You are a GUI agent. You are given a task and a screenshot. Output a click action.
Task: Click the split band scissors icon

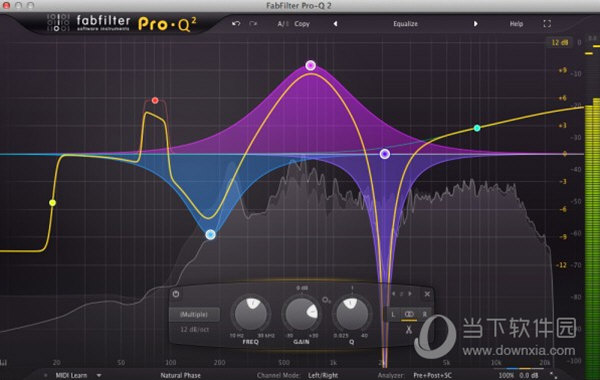409,329
